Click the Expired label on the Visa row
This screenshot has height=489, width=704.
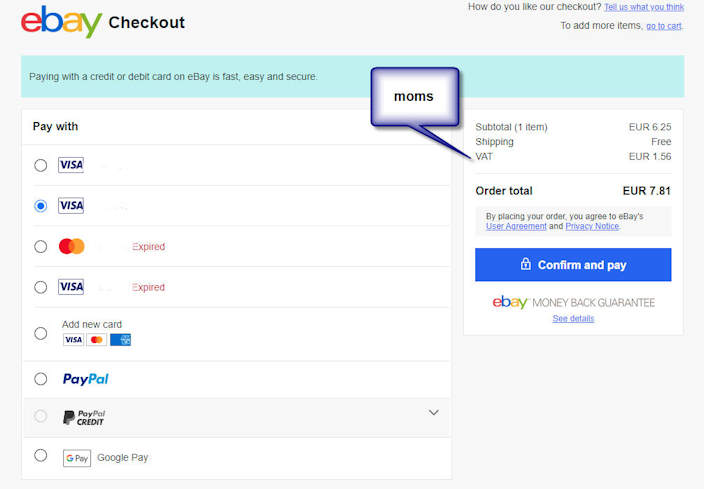[148, 287]
